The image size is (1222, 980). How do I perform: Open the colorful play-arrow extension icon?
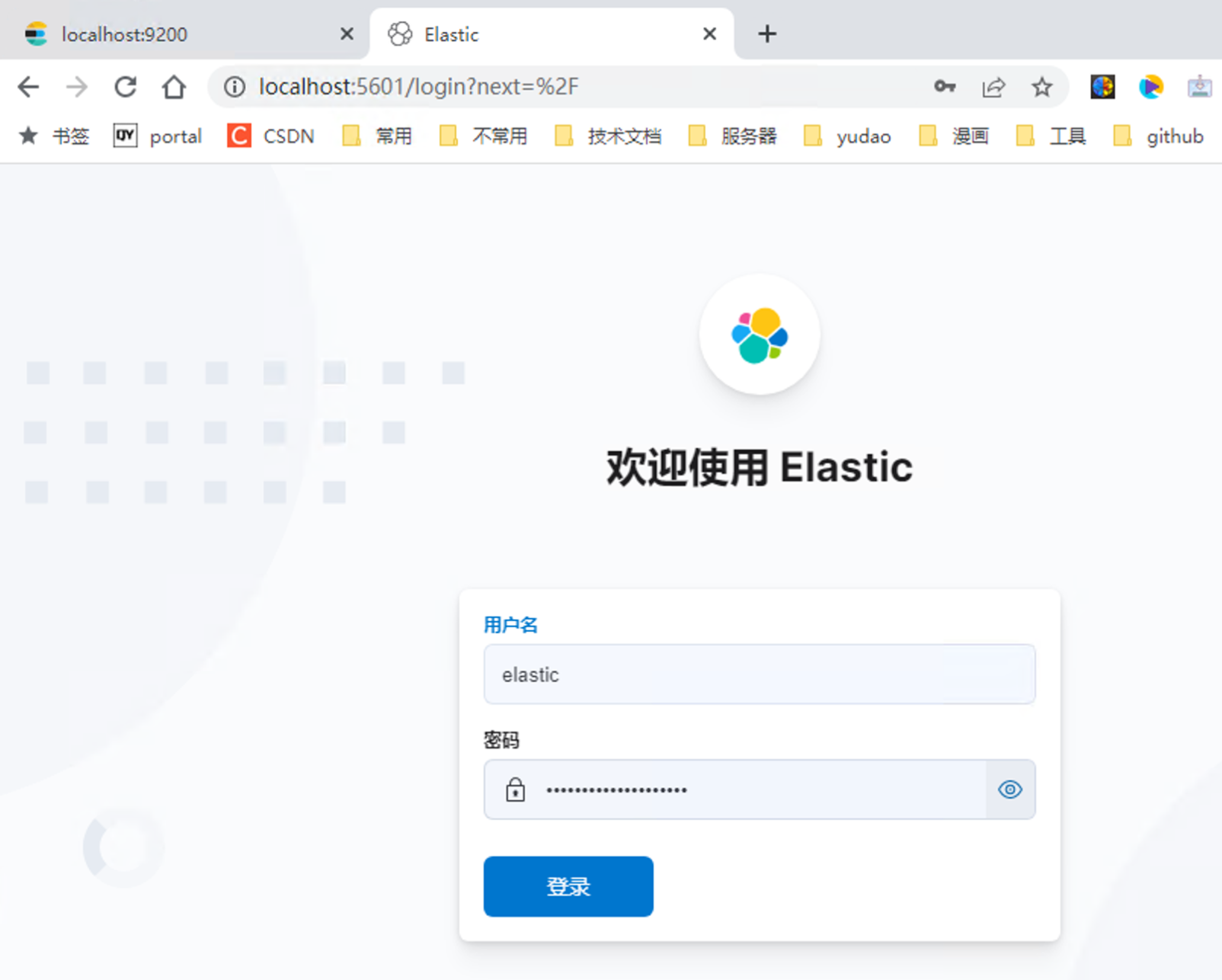pyautogui.click(x=1151, y=87)
